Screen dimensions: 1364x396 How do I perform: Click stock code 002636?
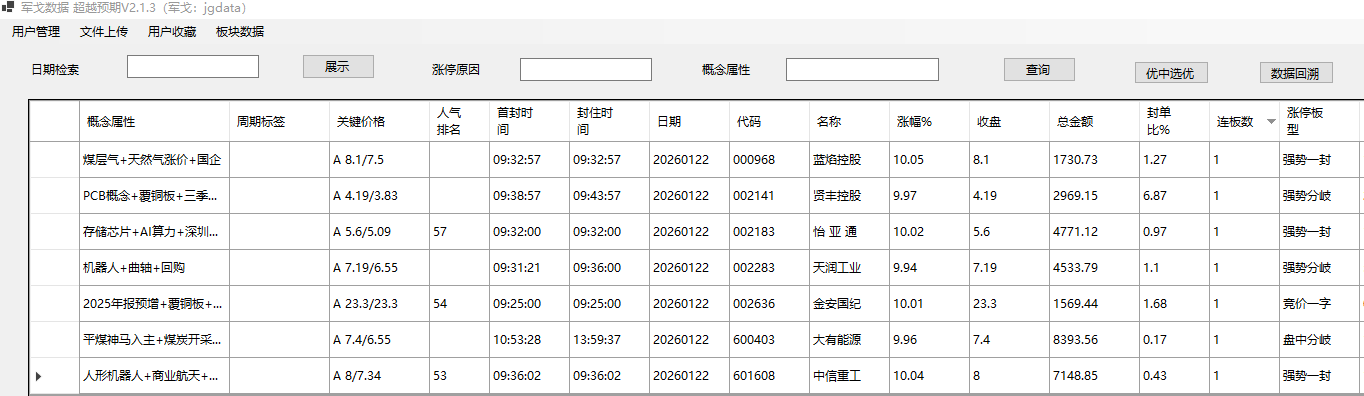(754, 304)
